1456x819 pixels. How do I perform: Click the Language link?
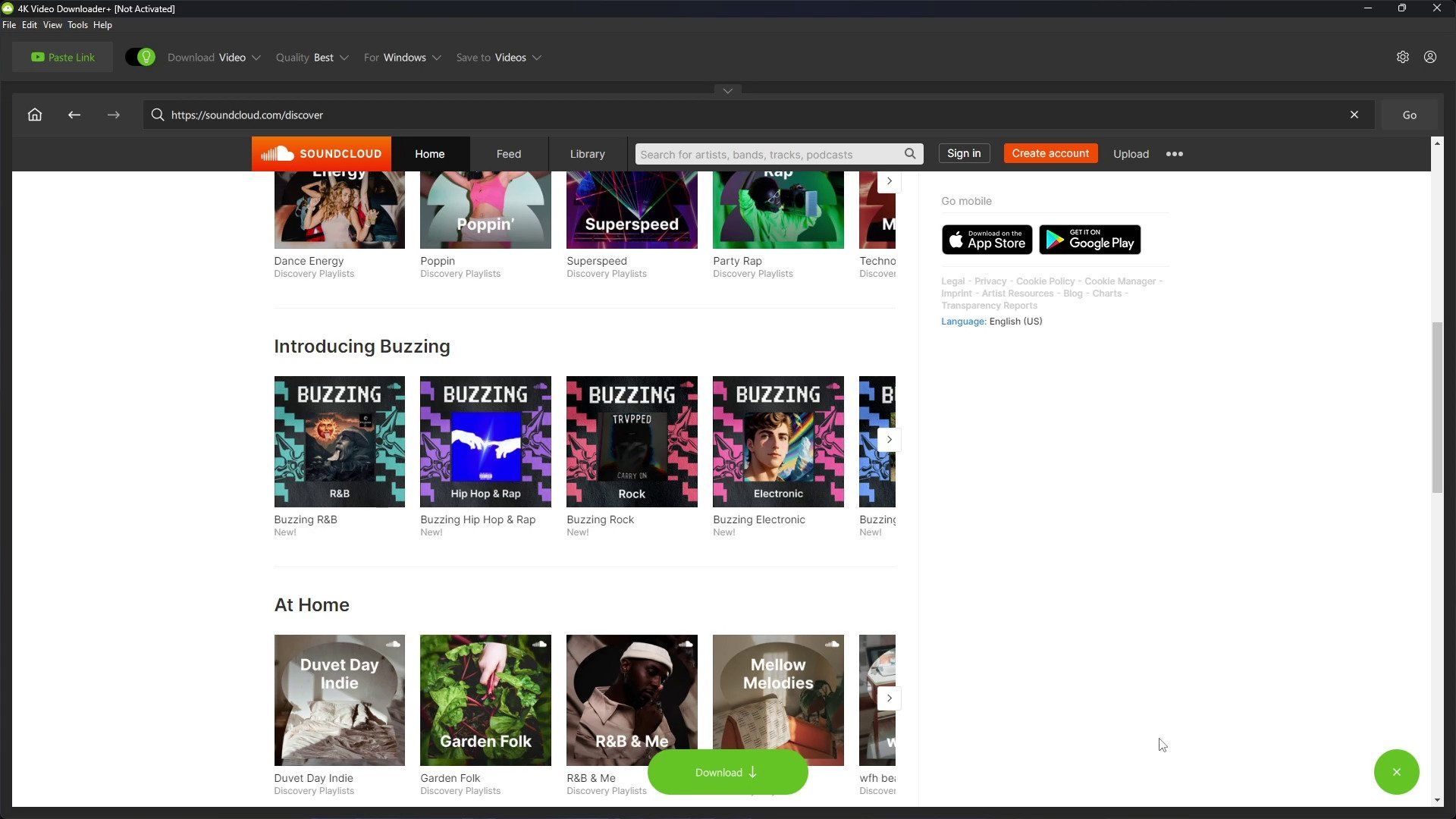click(x=963, y=322)
